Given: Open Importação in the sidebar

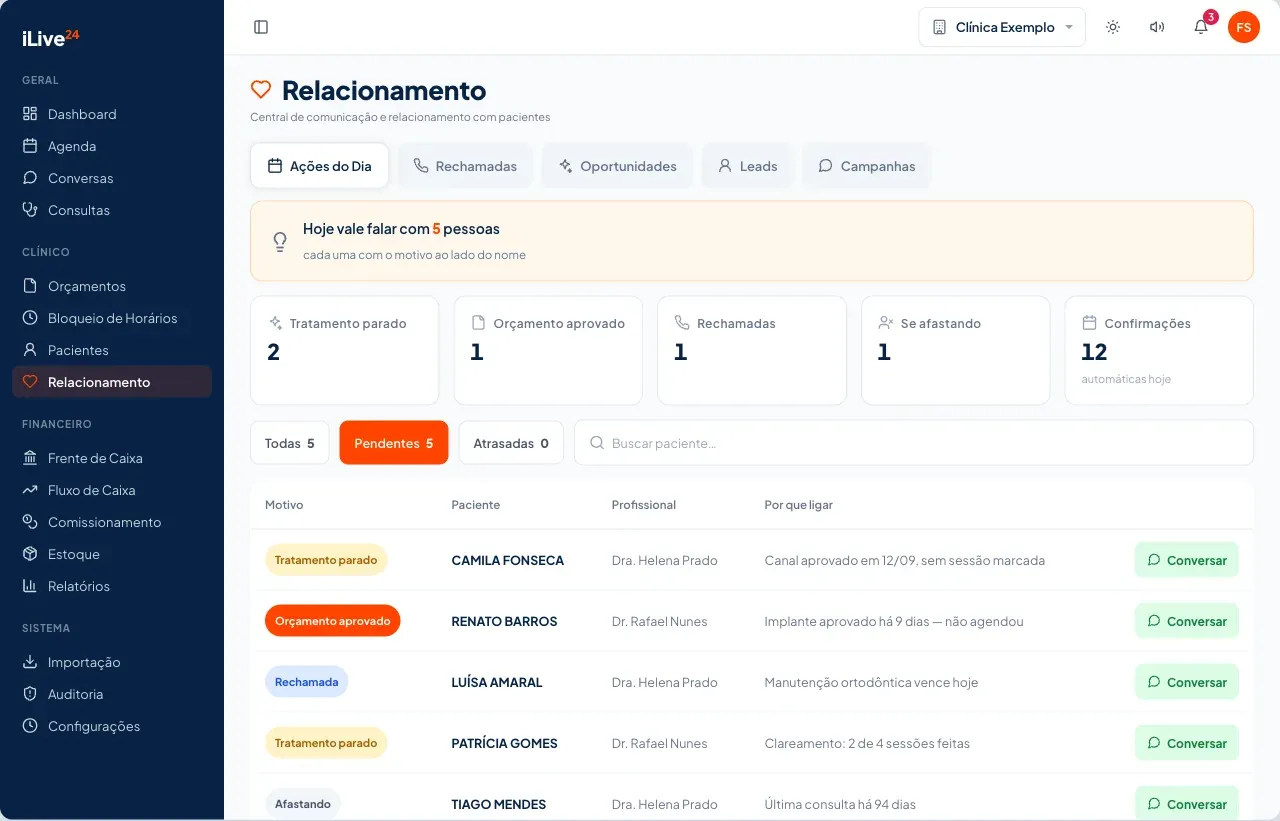Looking at the screenshot, I should [x=112, y=662].
